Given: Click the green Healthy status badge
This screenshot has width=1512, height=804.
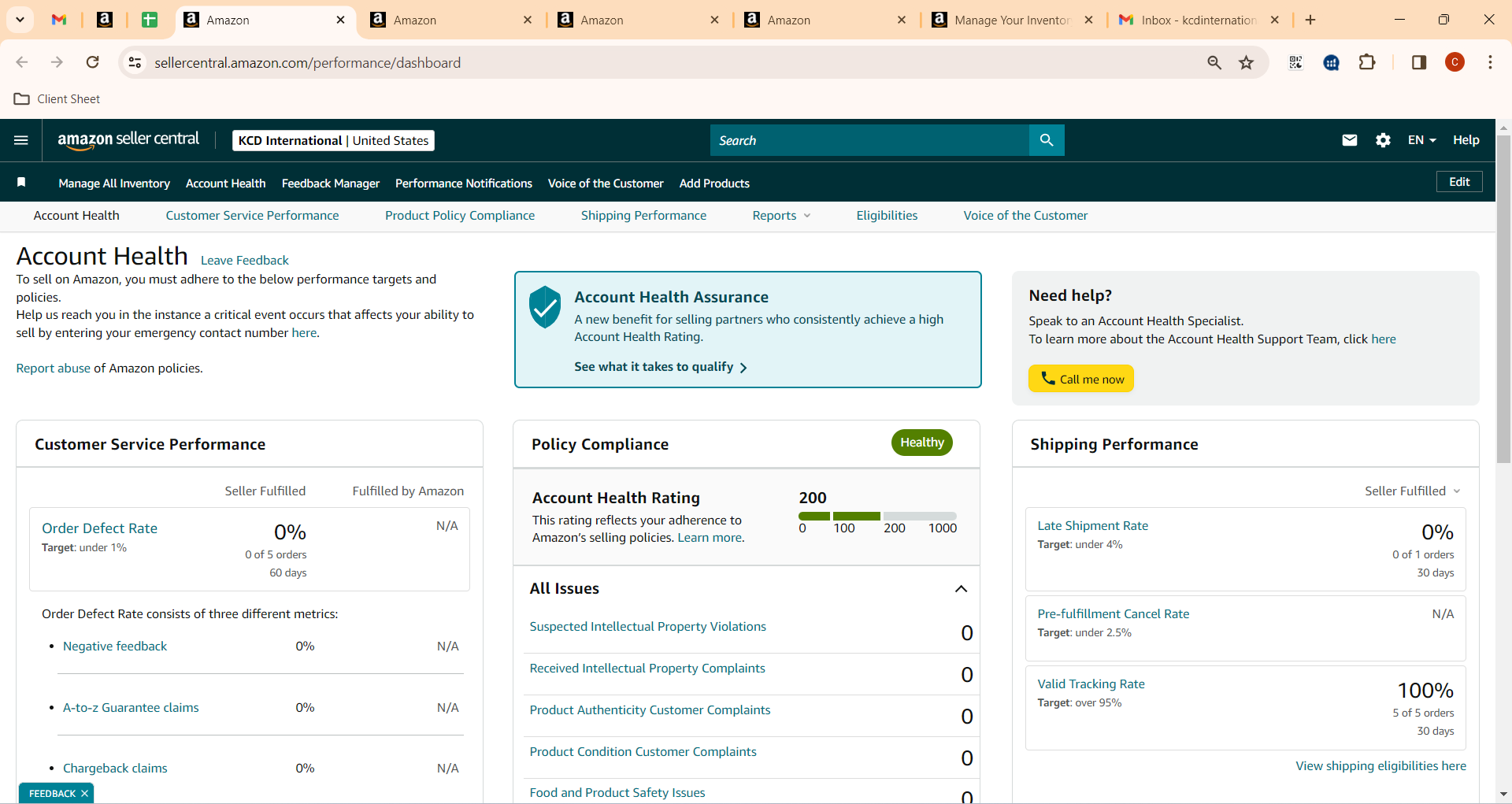Looking at the screenshot, I should pyautogui.click(x=922, y=443).
